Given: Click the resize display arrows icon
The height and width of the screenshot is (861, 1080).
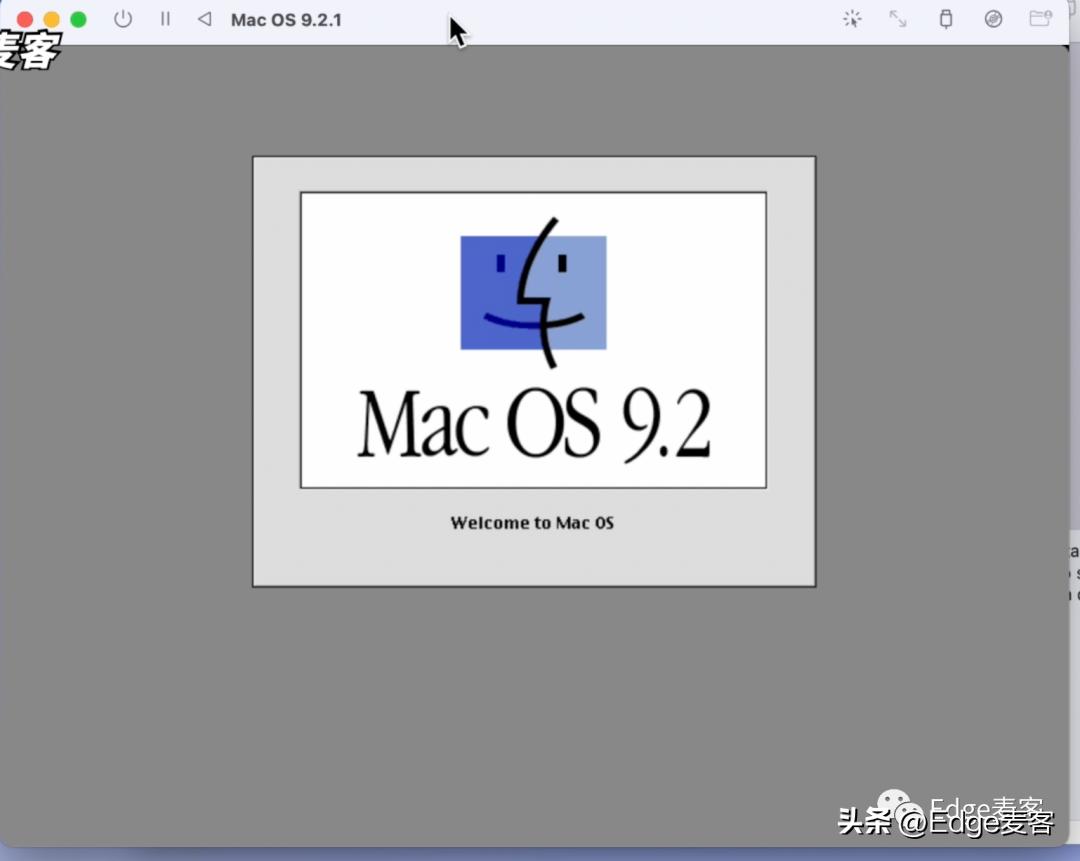Looking at the screenshot, I should point(897,19).
